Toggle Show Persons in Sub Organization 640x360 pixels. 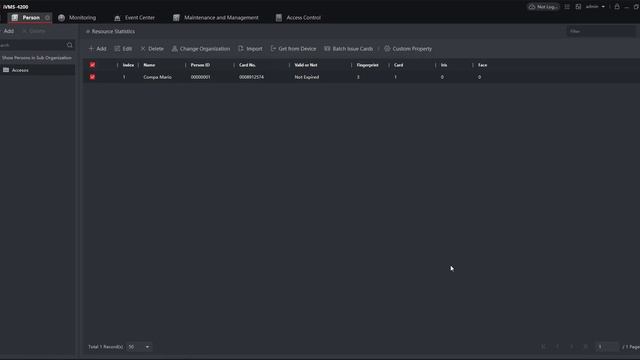click(x=37, y=58)
